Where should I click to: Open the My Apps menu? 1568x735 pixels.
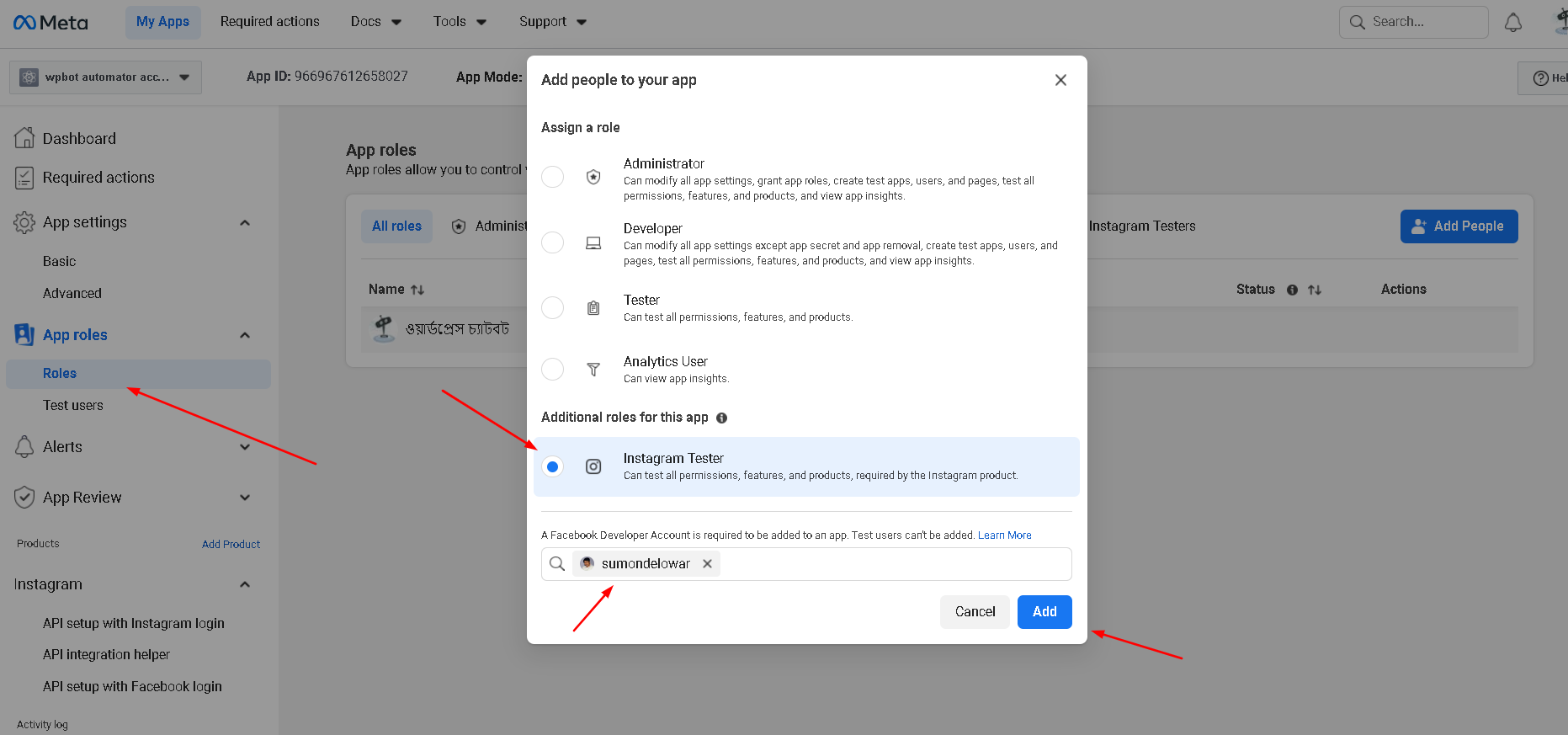point(162,22)
